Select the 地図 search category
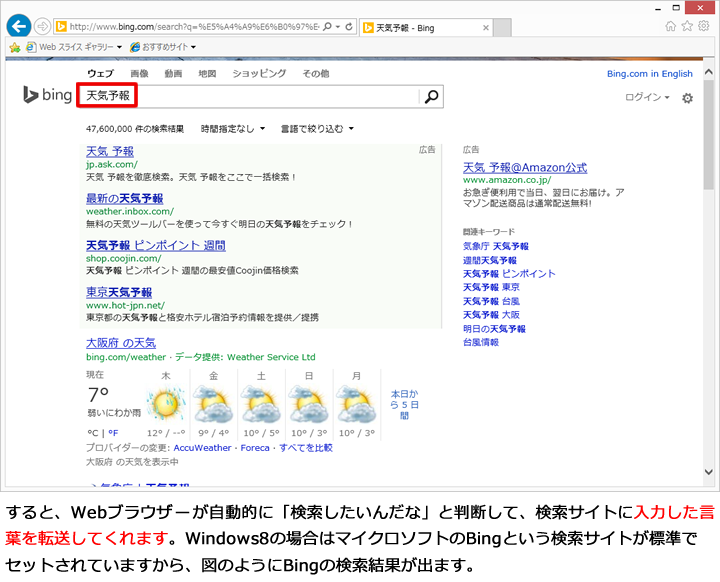The width and height of the screenshot is (720, 582). (207, 73)
